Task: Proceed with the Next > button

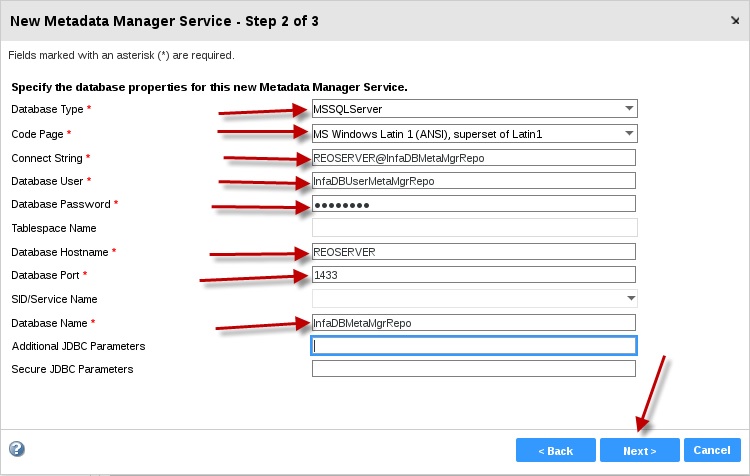Action: (640, 450)
